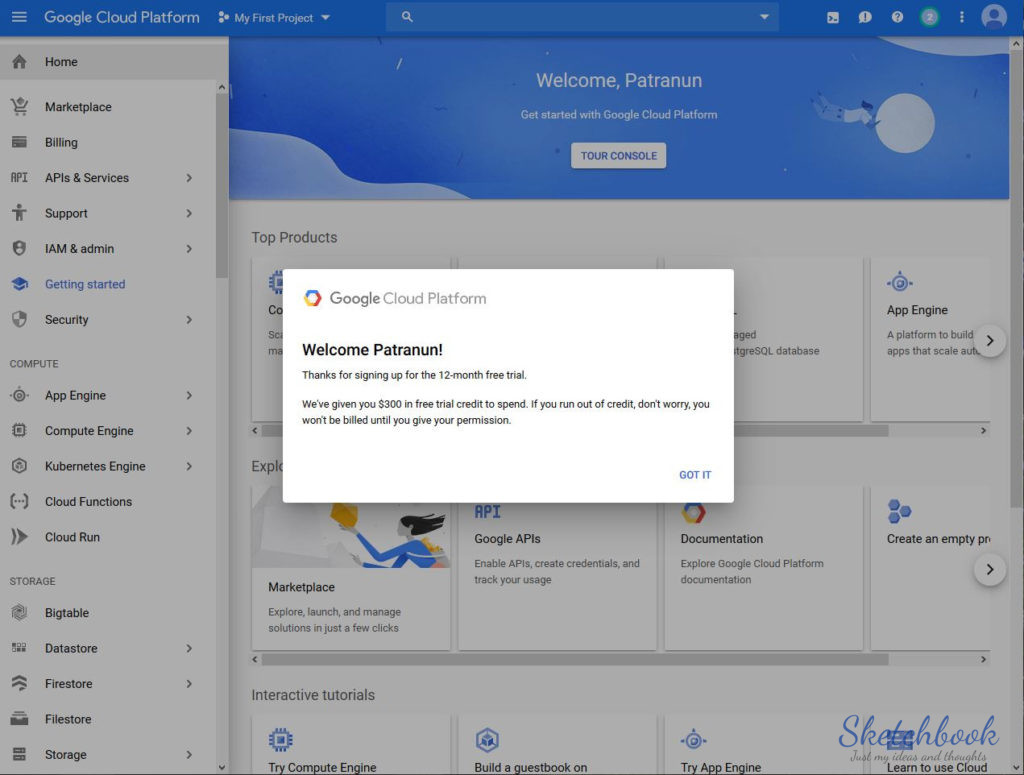
Task: Expand the IAM & admin submenu chevron
Action: (x=189, y=249)
